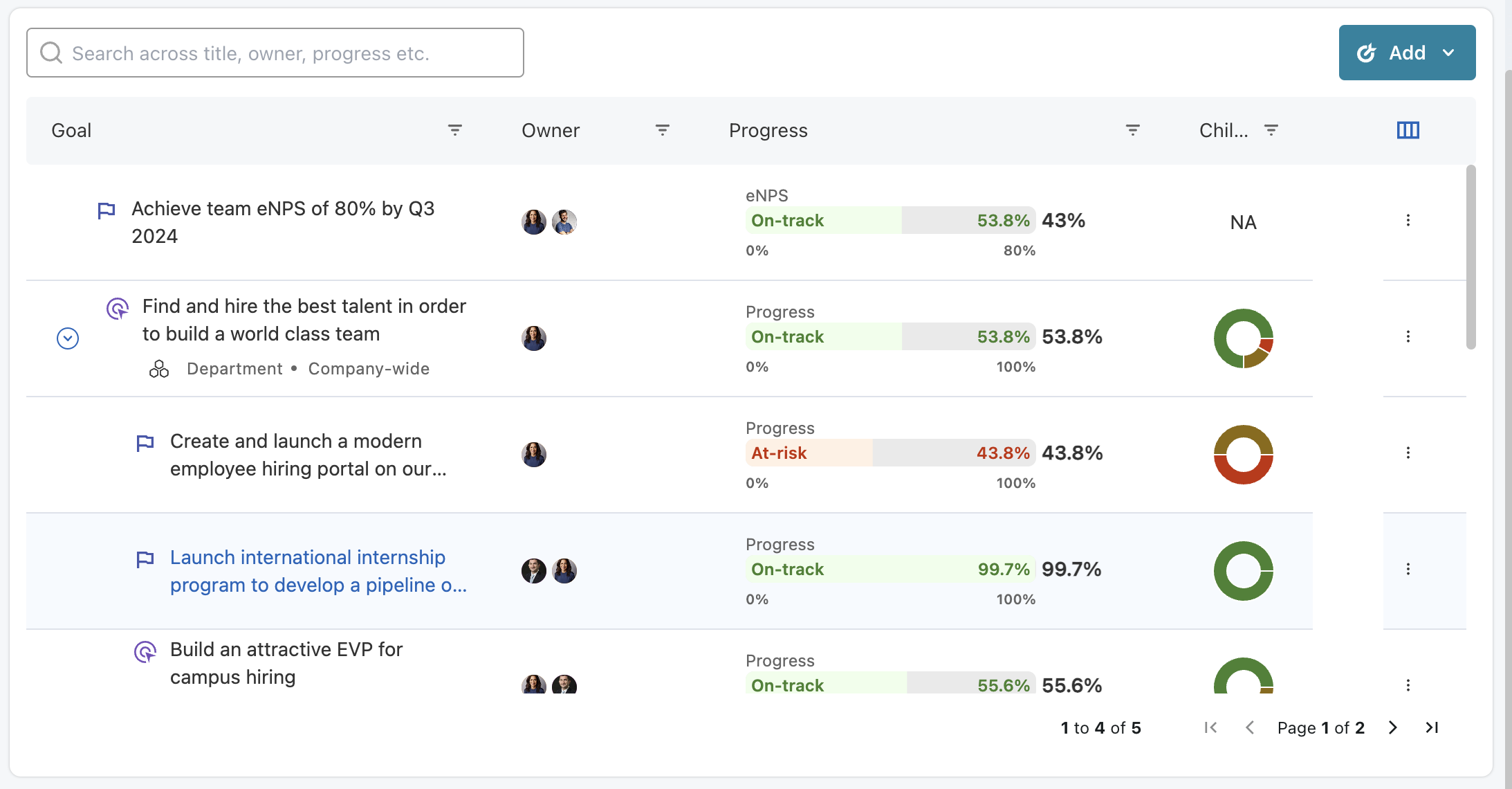Screen dimensions: 1512x789
Task: Click the Progress column filter icon
Action: pyautogui.click(x=1132, y=130)
